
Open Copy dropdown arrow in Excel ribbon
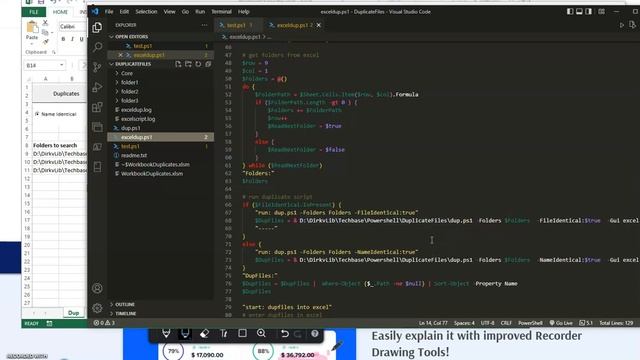tap(52, 32)
